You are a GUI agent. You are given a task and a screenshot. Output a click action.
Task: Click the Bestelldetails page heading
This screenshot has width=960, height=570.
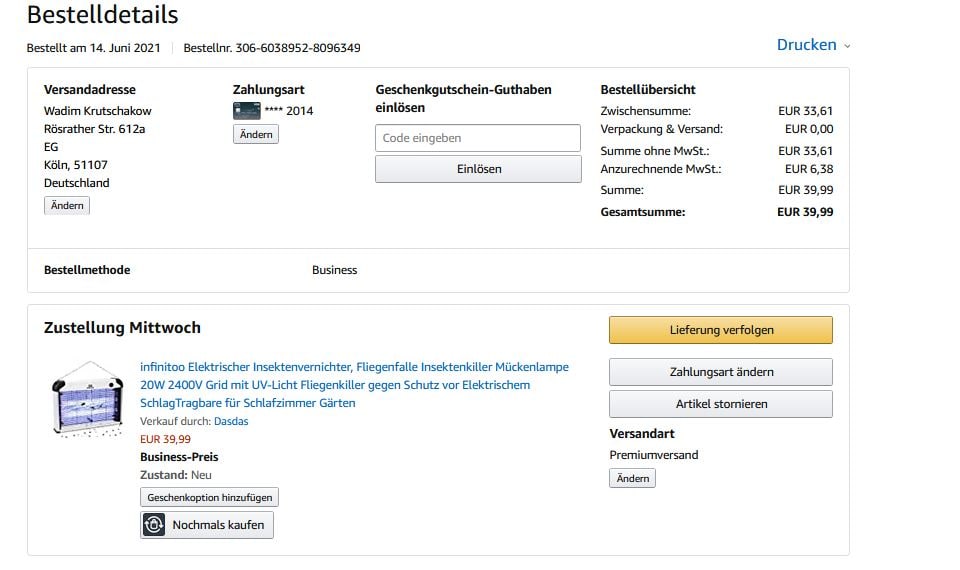pos(102,15)
